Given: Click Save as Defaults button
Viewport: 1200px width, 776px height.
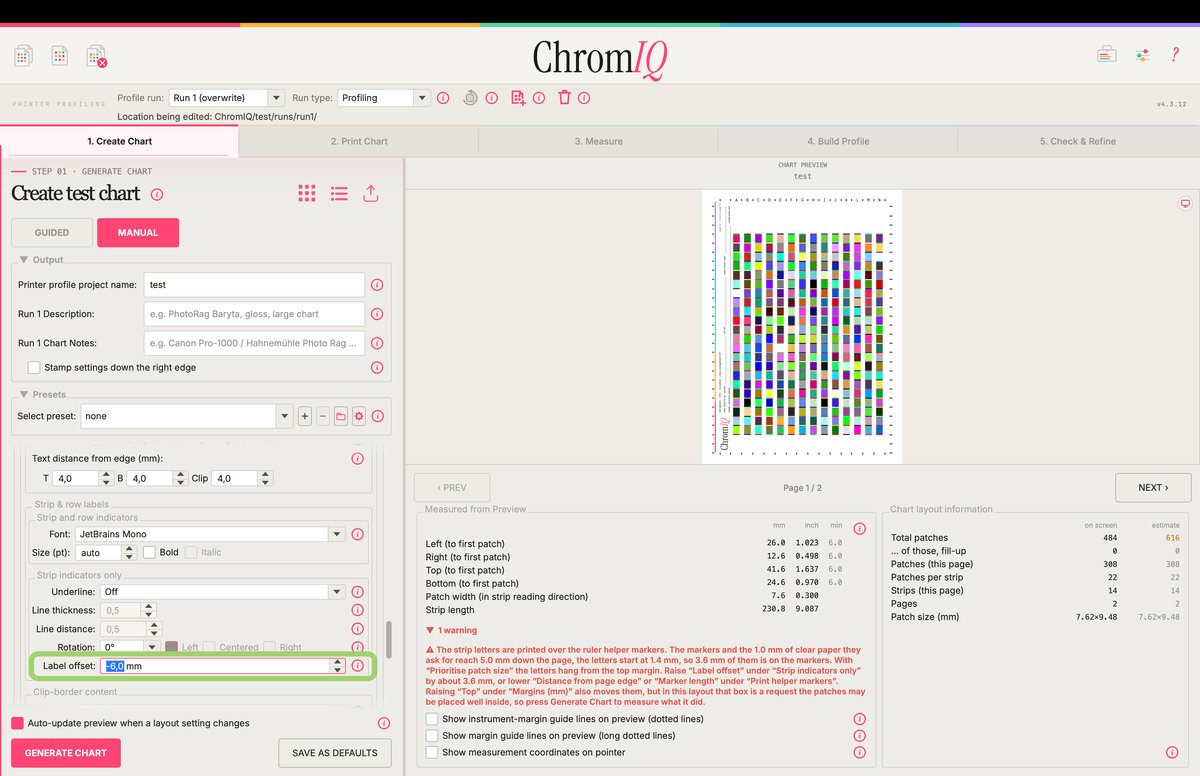Looking at the screenshot, I should [x=335, y=753].
